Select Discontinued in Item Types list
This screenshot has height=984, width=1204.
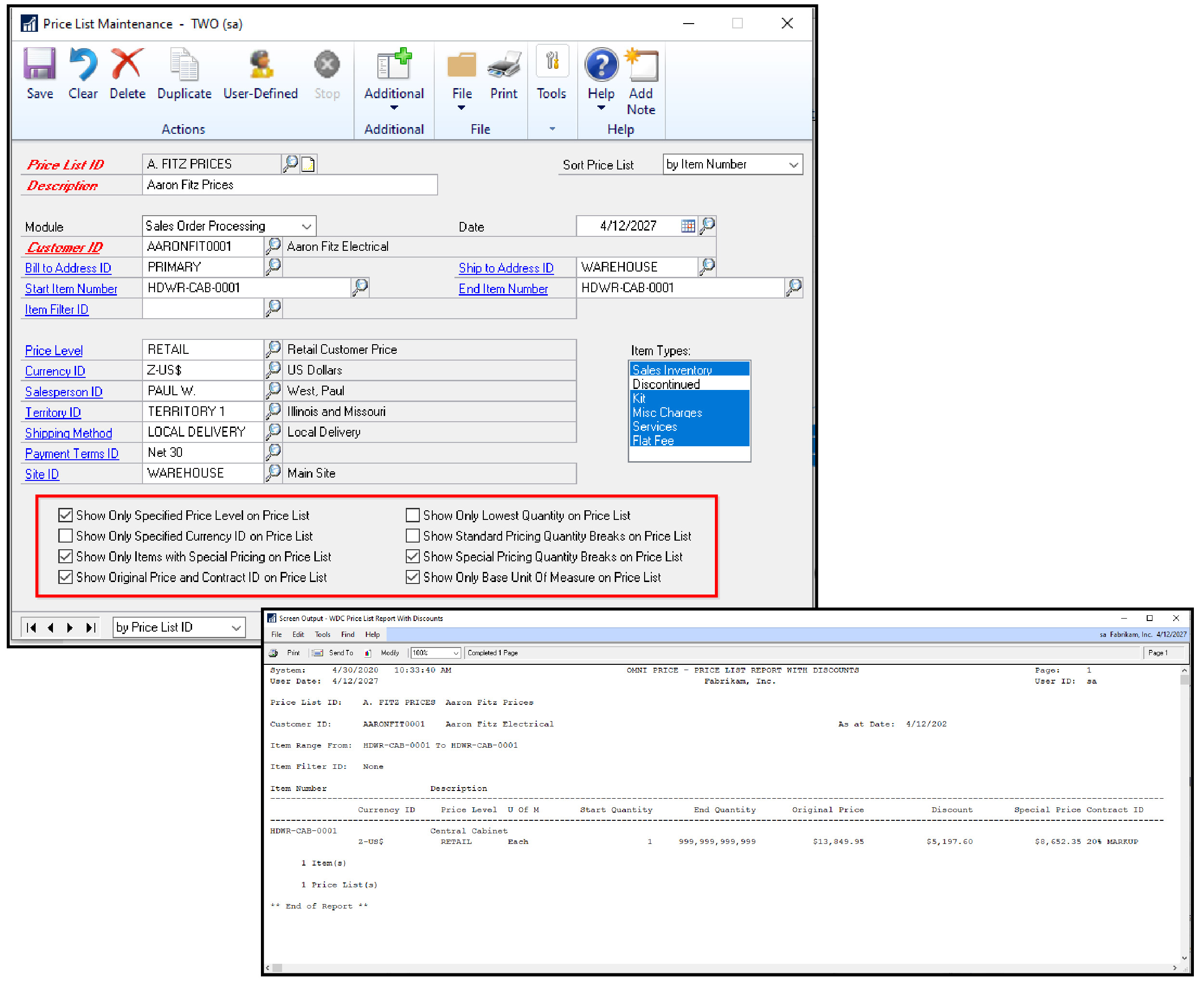[x=689, y=384]
